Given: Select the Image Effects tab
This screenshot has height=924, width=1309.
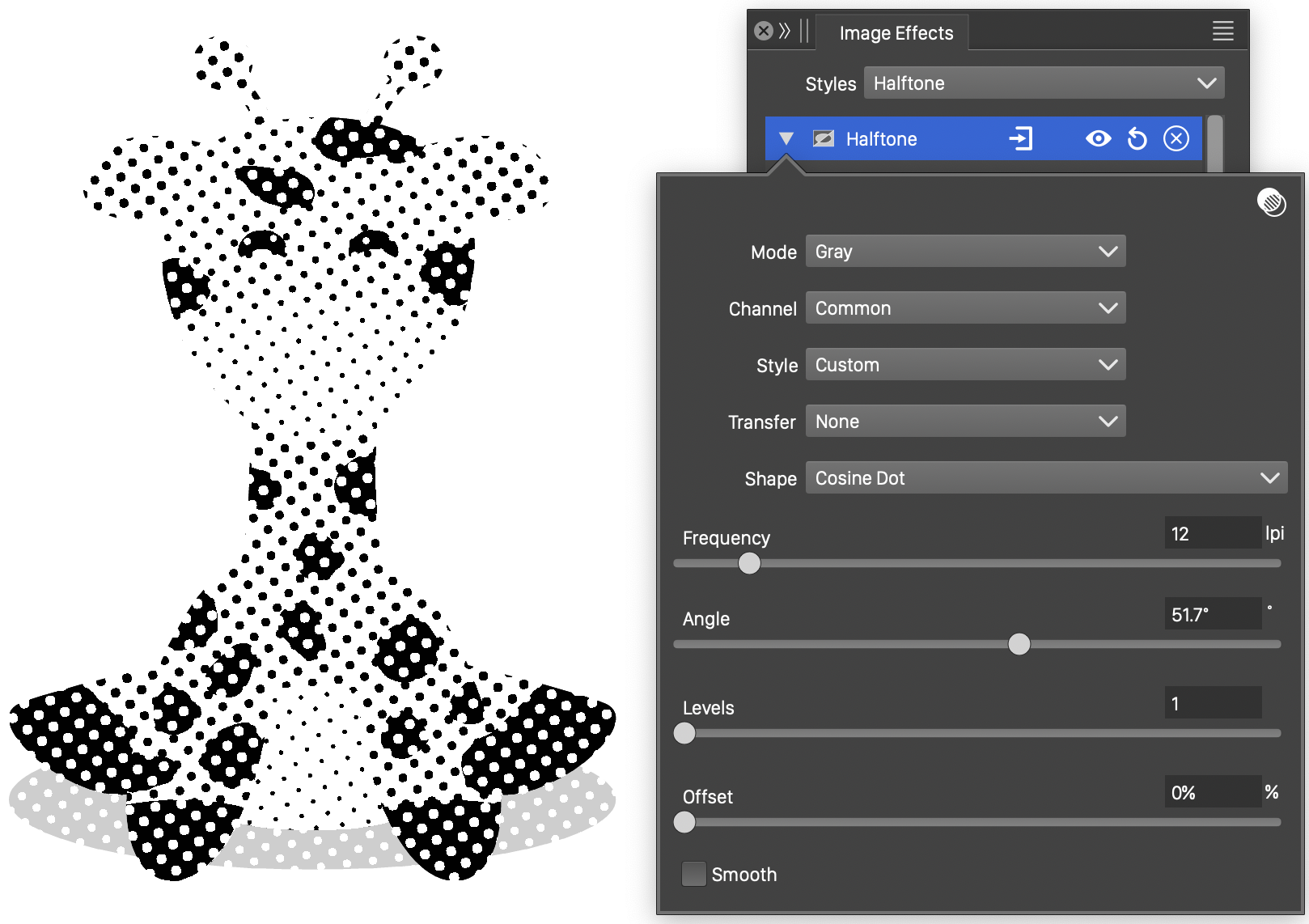Looking at the screenshot, I should pyautogui.click(x=896, y=33).
